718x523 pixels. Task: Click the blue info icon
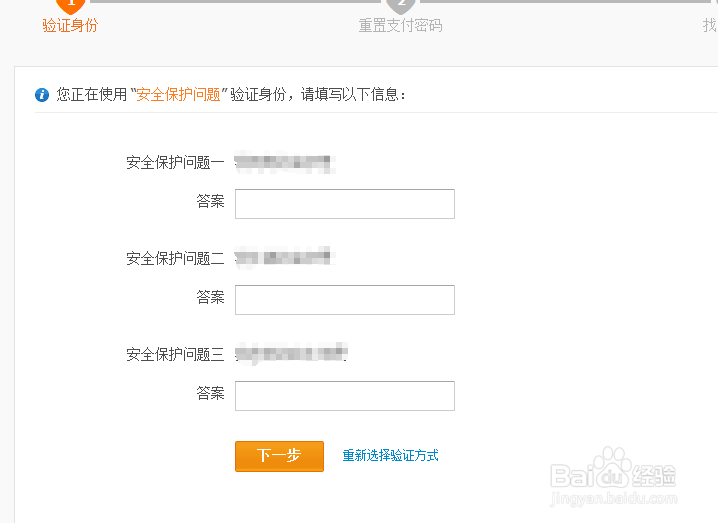tap(42, 95)
